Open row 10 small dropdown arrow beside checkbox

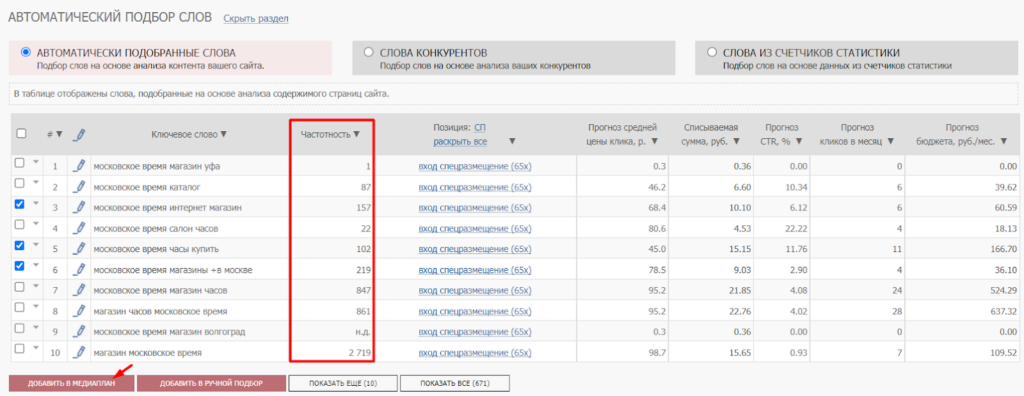click(35, 348)
